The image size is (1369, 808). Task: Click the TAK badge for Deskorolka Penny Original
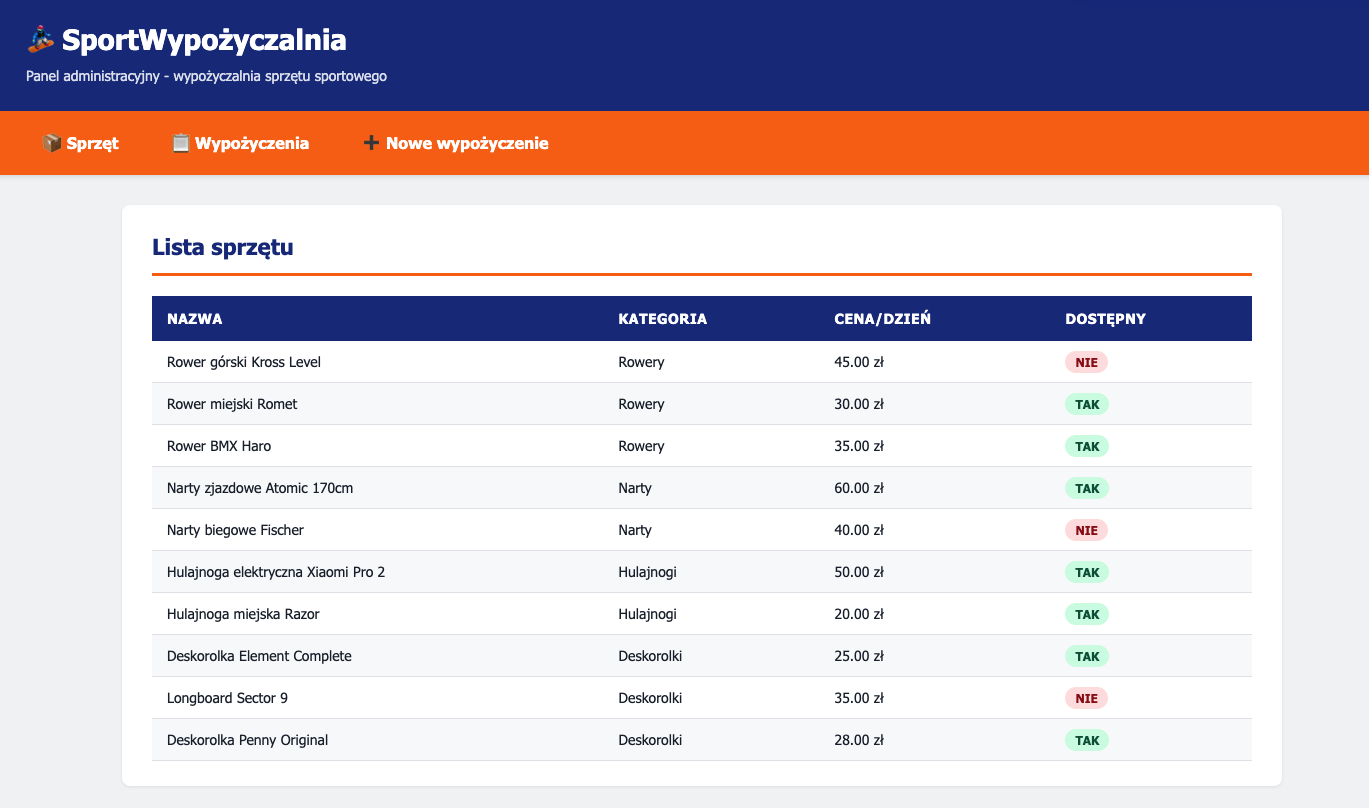tap(1087, 740)
